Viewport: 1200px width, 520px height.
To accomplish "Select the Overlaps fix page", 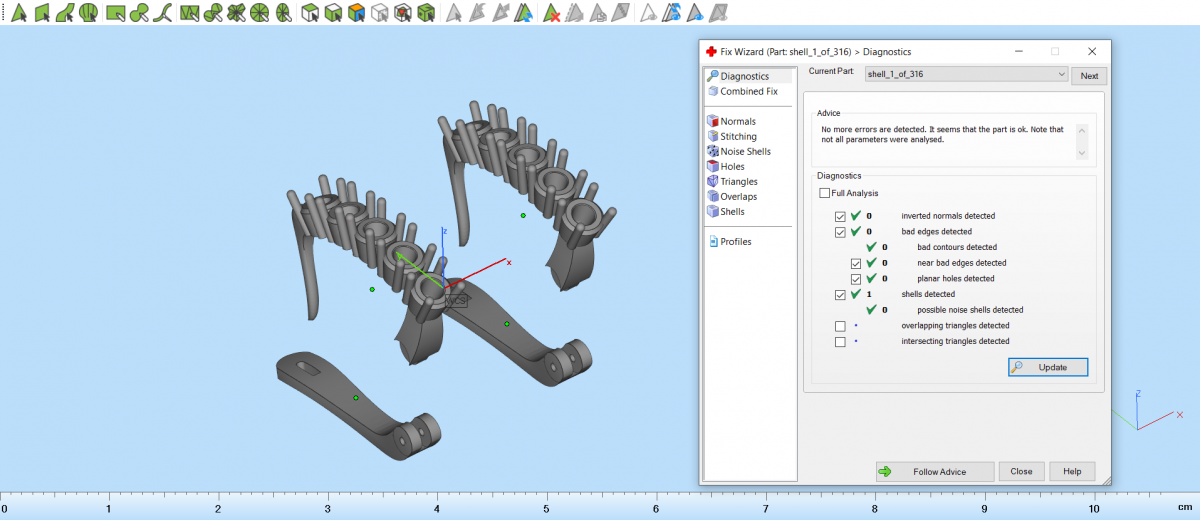I will [x=738, y=196].
